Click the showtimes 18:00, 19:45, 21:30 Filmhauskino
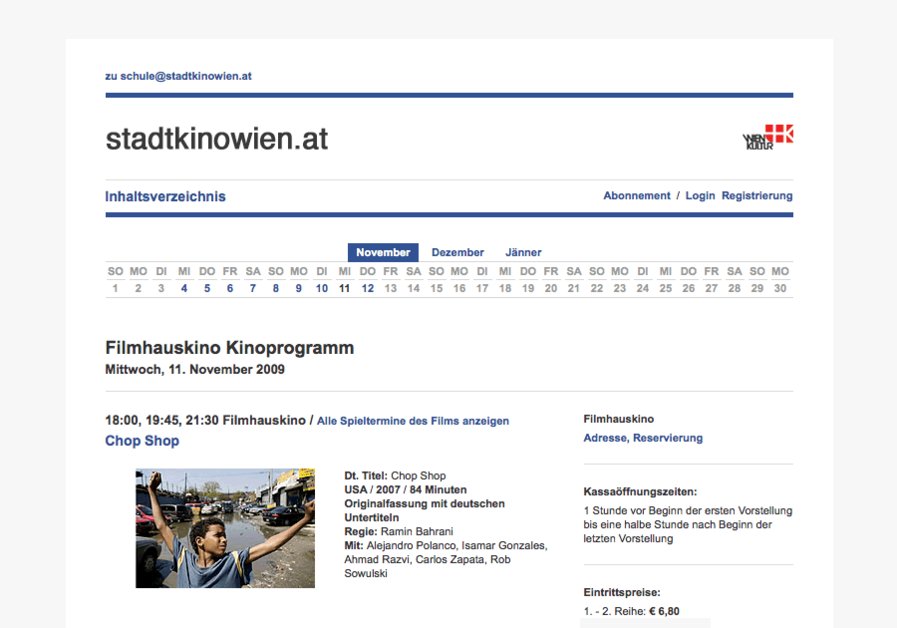Viewport: 897px width, 628px height. click(205, 420)
